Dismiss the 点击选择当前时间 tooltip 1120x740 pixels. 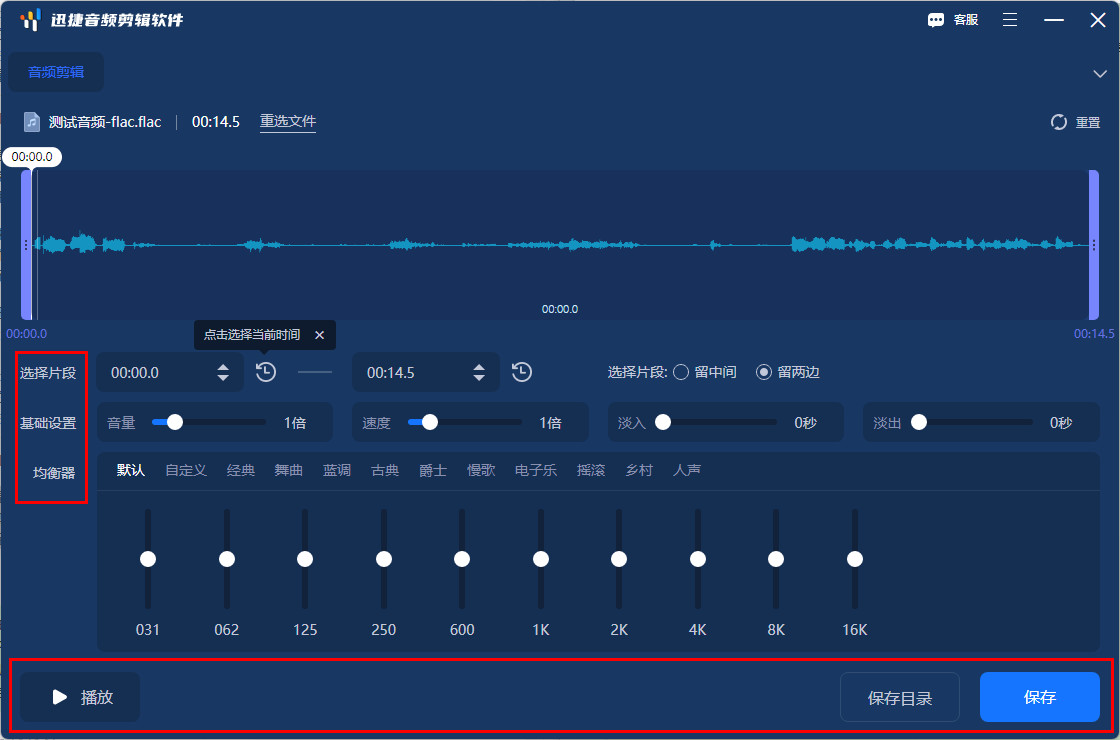[319, 335]
